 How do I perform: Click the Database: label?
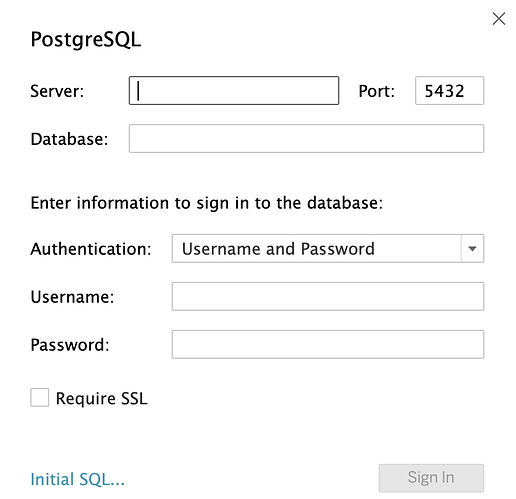tap(69, 139)
